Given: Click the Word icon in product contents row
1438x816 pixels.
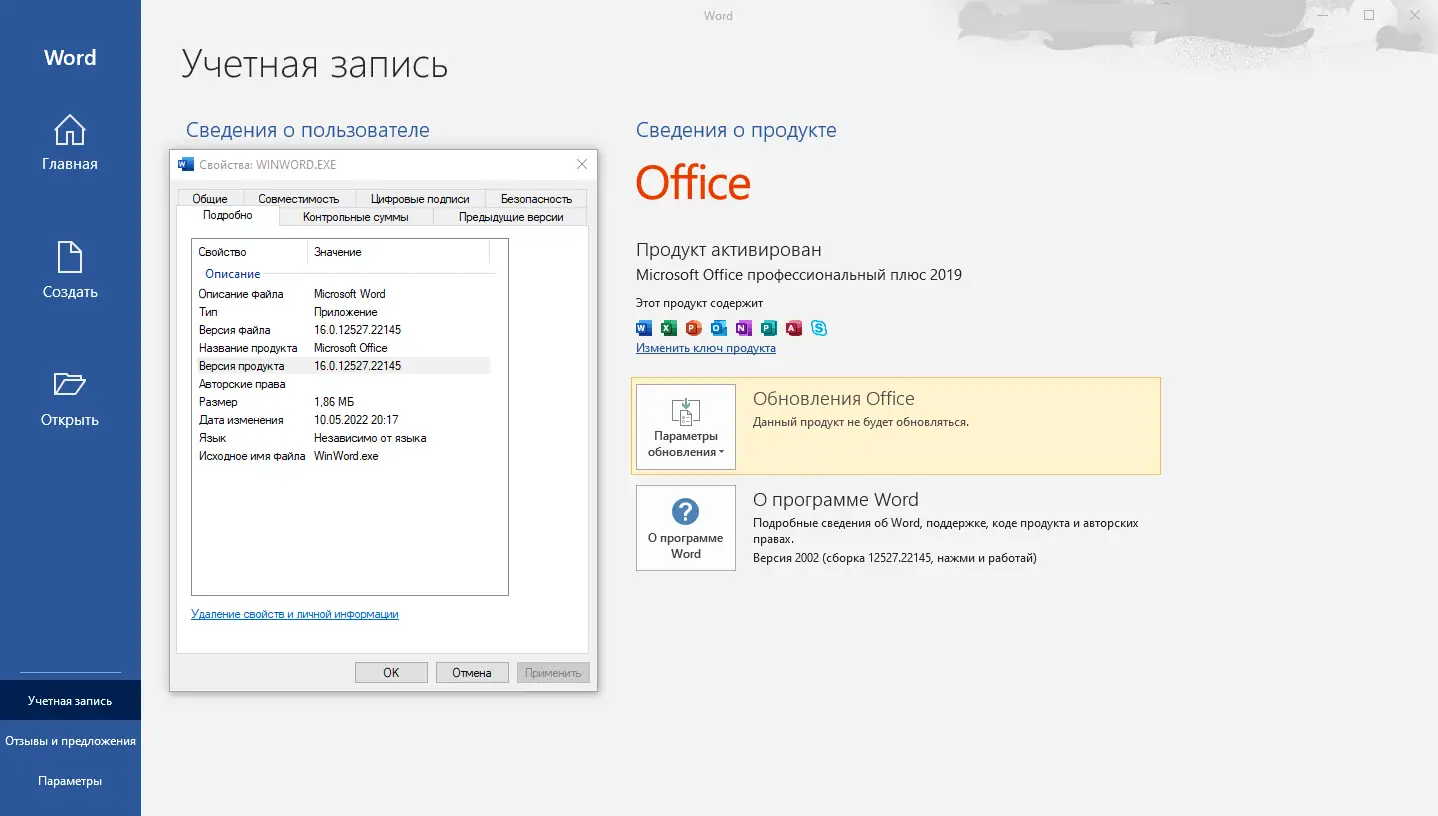Looking at the screenshot, I should [643, 328].
